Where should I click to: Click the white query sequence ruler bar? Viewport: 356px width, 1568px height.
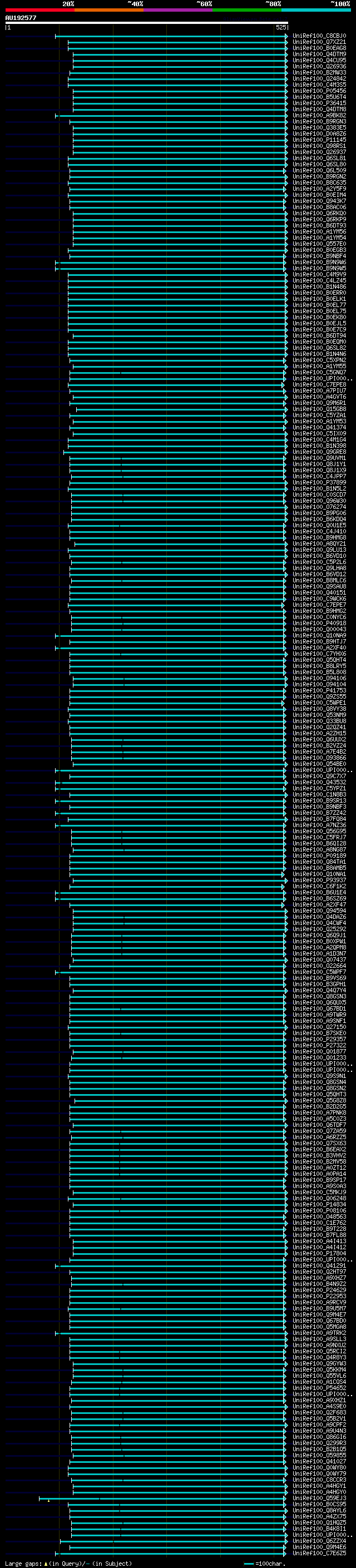click(147, 23)
